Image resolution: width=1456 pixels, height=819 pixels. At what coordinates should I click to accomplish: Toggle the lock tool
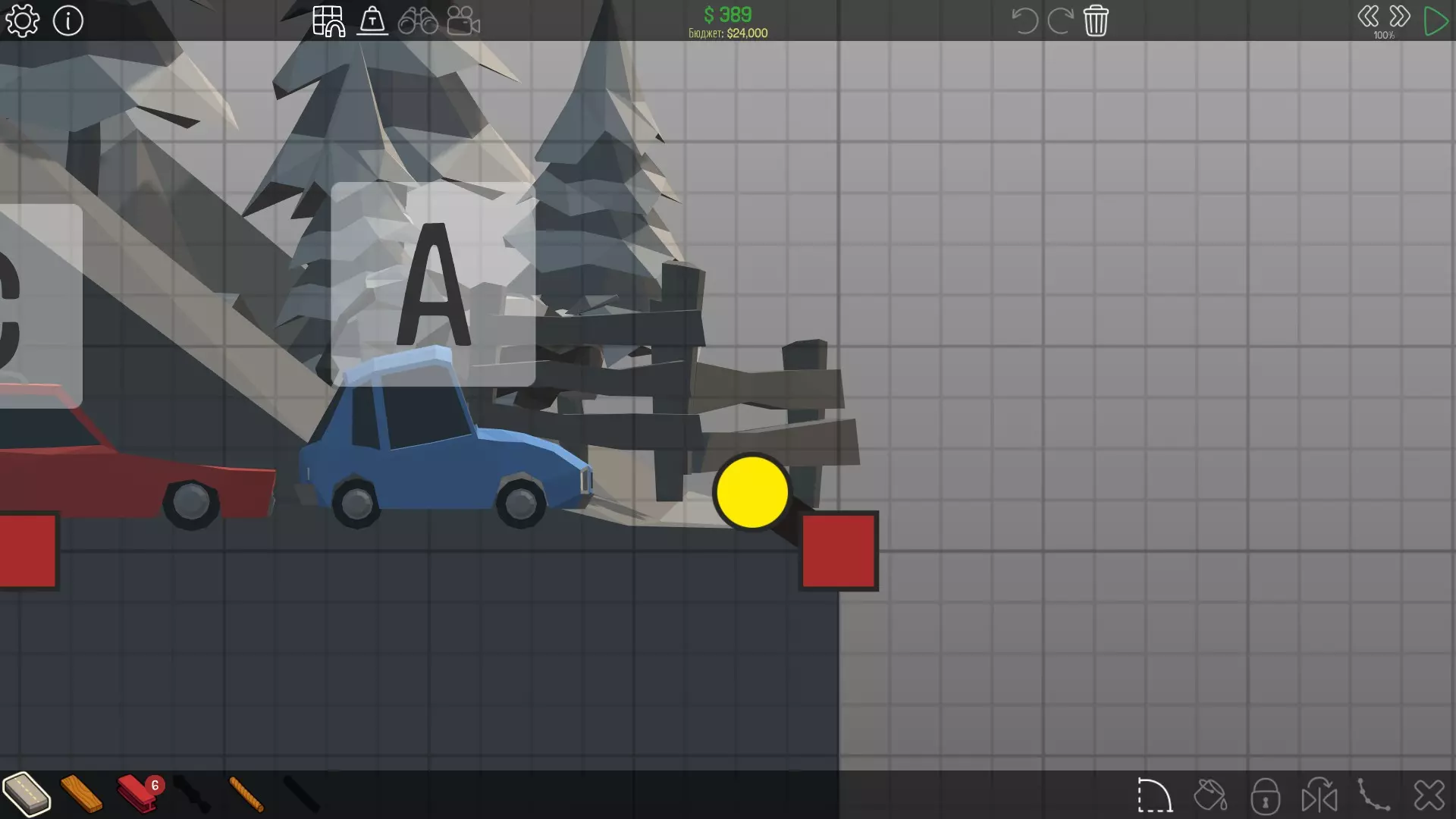(1265, 795)
